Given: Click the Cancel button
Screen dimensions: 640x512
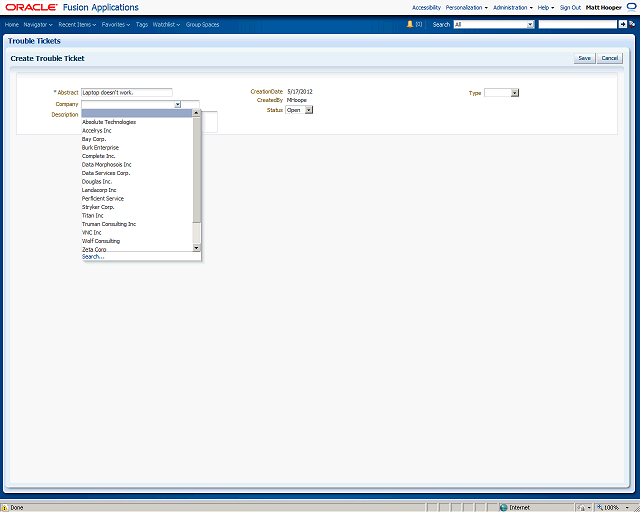Looking at the screenshot, I should pos(610,58).
